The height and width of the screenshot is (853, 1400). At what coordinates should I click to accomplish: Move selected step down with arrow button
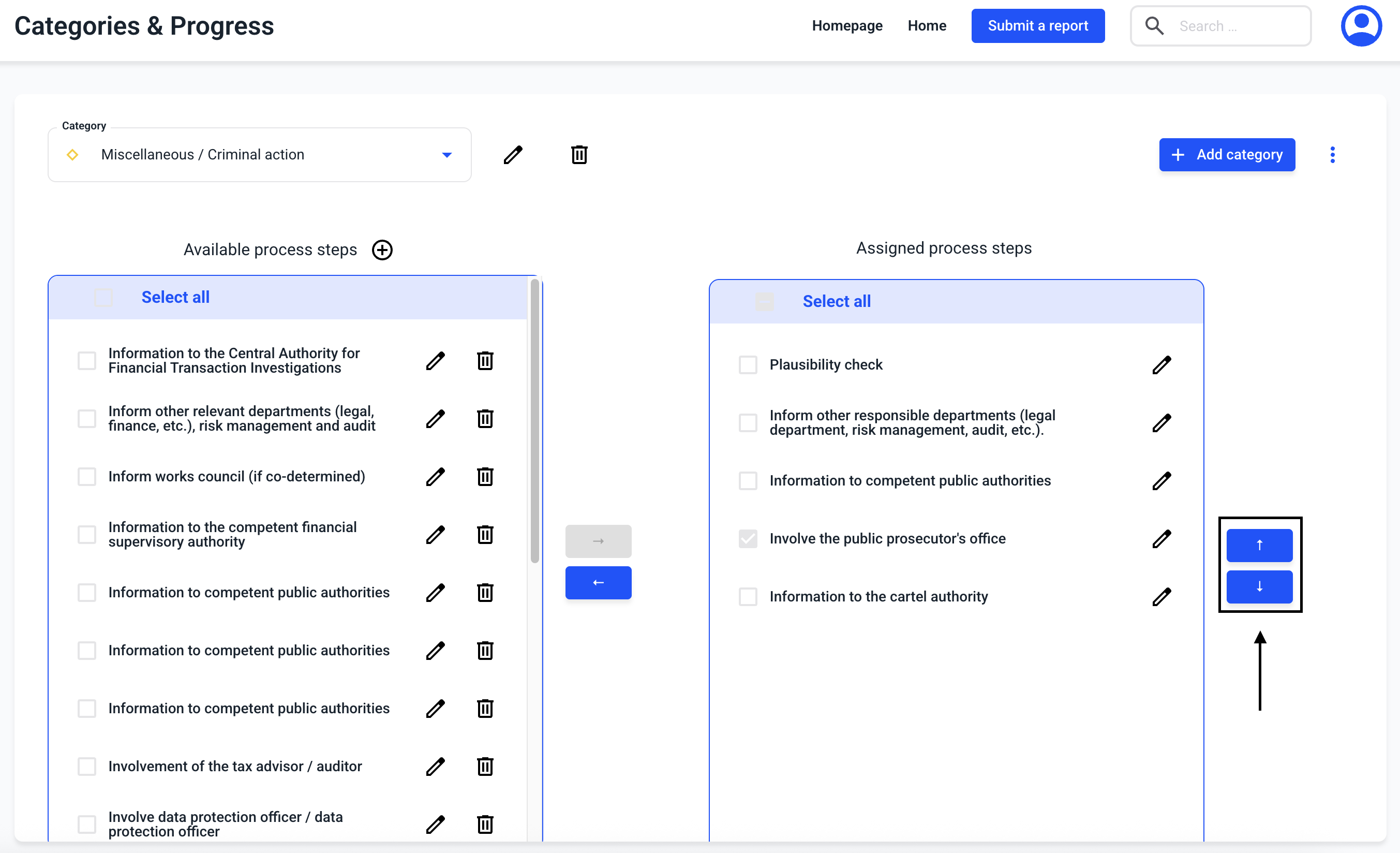(1259, 586)
